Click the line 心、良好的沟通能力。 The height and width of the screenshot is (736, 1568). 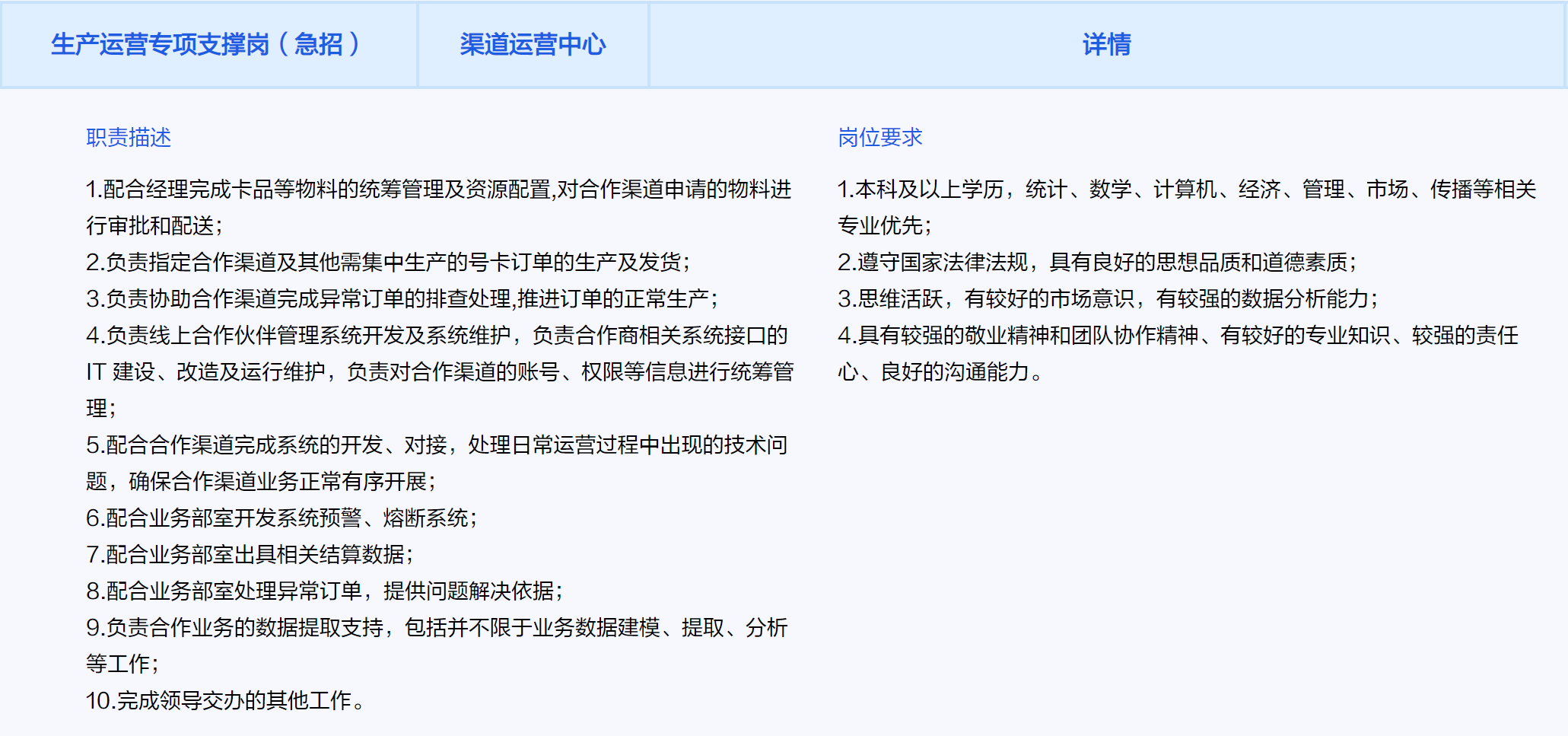pos(941,372)
